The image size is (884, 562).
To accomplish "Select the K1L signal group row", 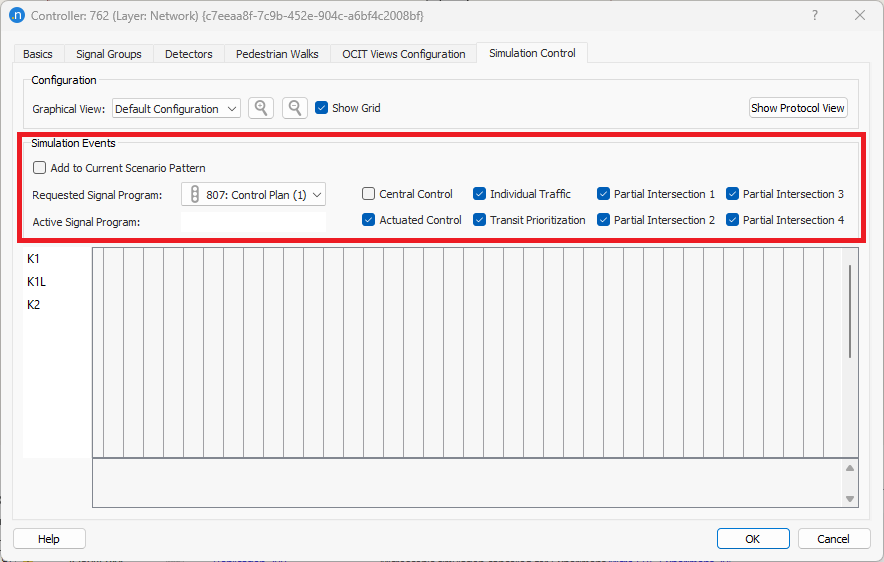I will [37, 281].
